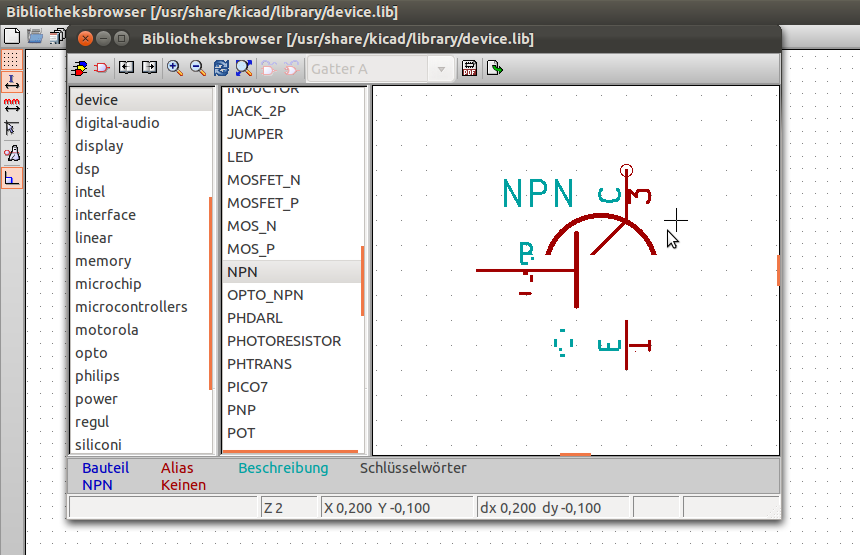The image size is (860, 555).
Task: Open the Gatter A unit dropdown
Action: pos(380,69)
